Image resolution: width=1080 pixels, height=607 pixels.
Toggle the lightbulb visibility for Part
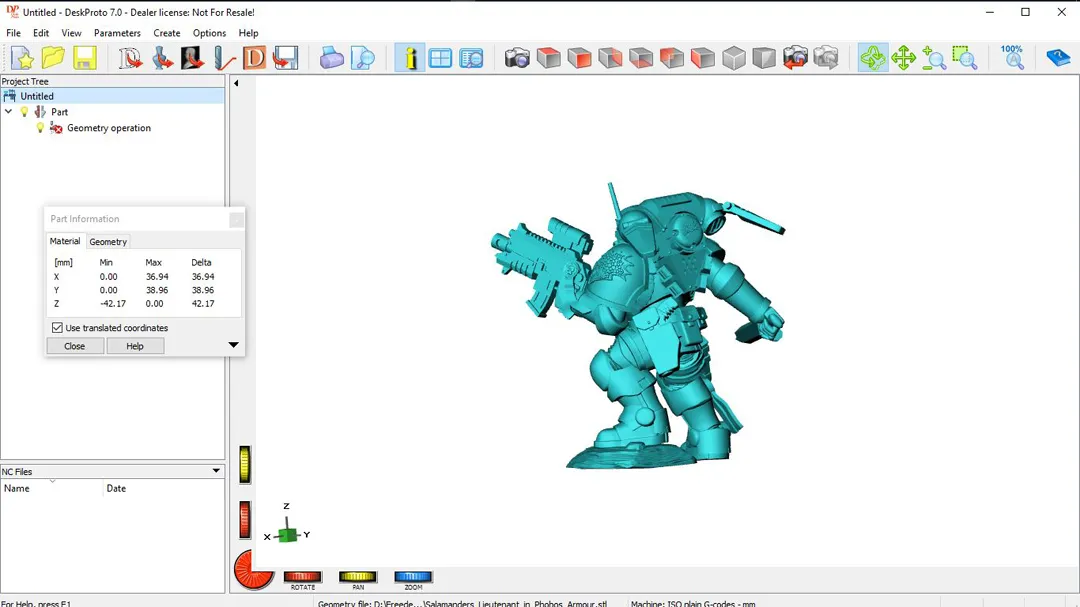coord(24,112)
